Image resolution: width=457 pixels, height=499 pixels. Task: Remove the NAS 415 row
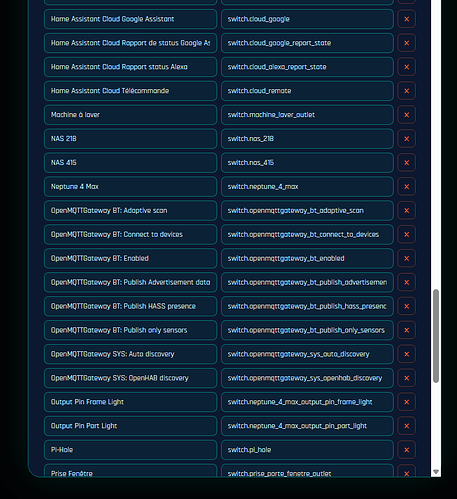[406, 163]
